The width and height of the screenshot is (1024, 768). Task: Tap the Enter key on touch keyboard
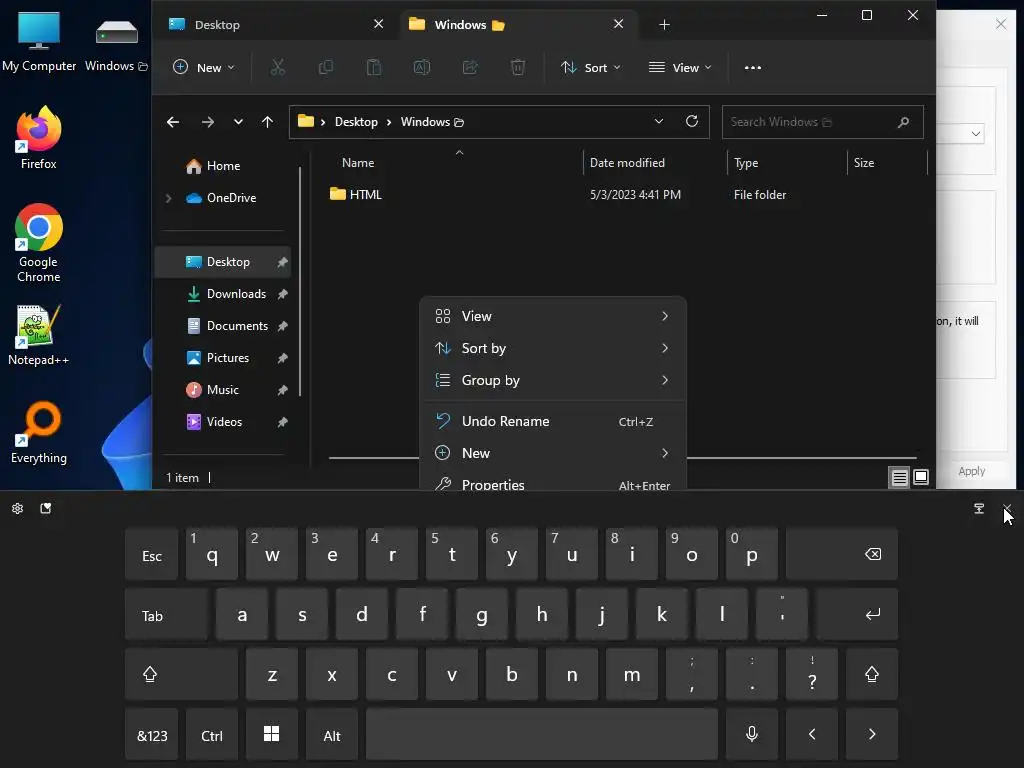tap(857, 615)
